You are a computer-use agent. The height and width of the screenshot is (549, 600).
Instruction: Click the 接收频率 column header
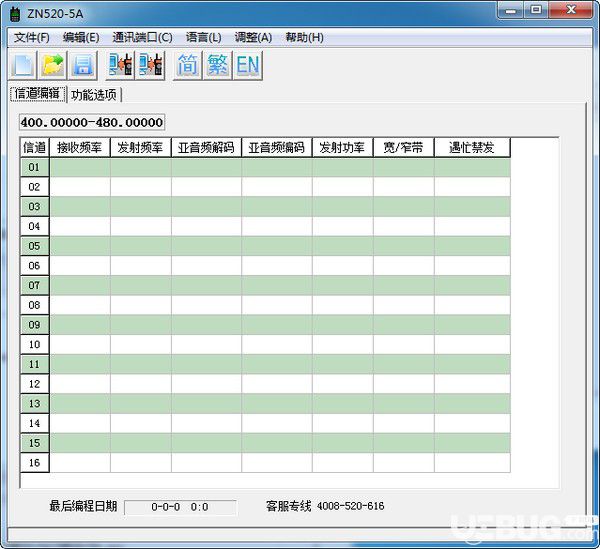80,147
